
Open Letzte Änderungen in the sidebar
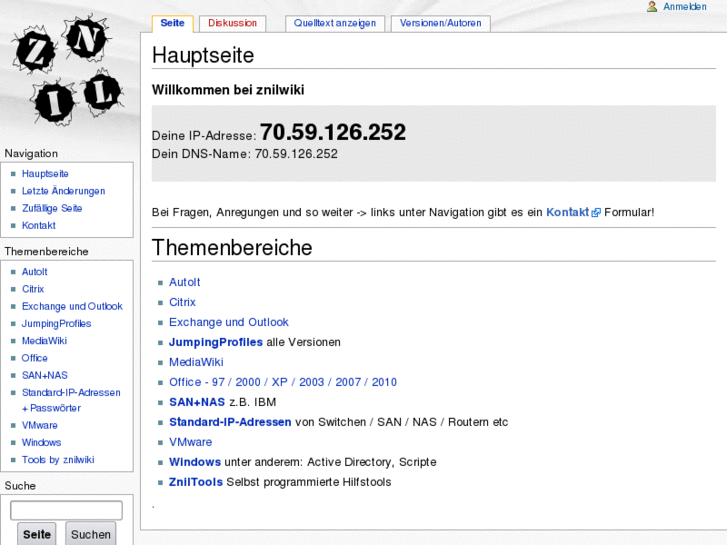click(64, 191)
